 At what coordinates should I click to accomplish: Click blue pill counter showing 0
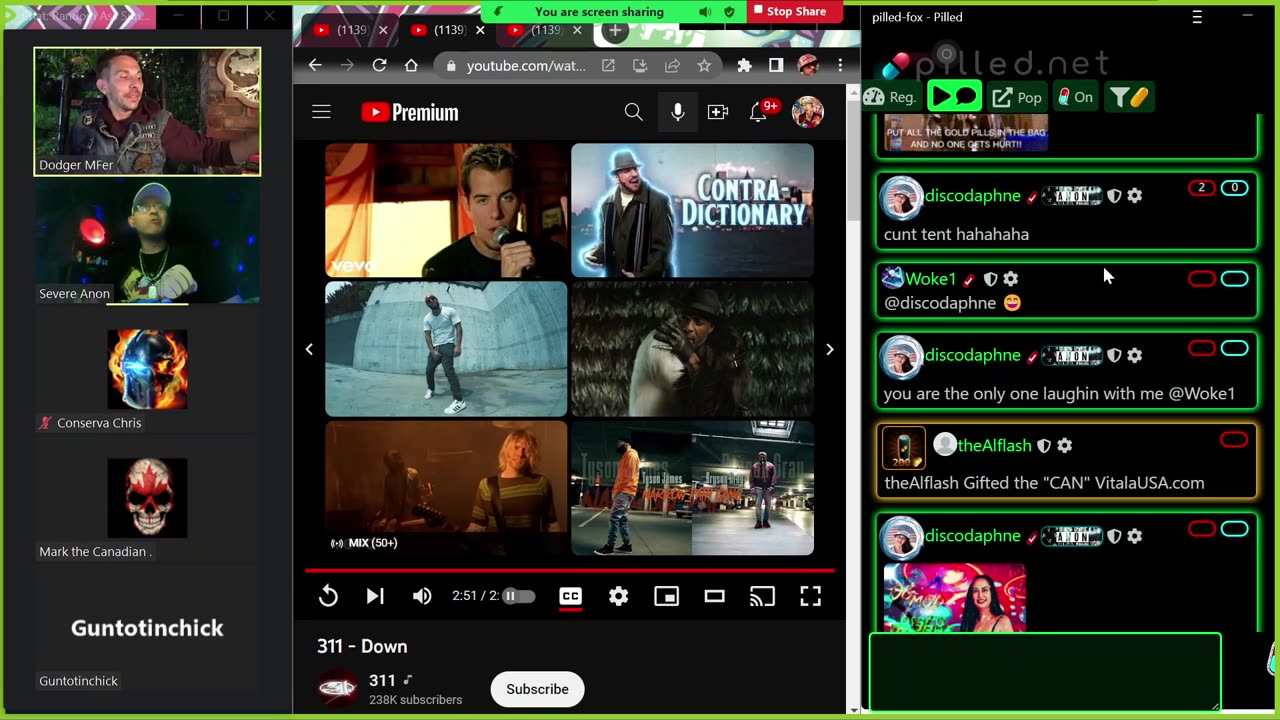(x=1235, y=188)
